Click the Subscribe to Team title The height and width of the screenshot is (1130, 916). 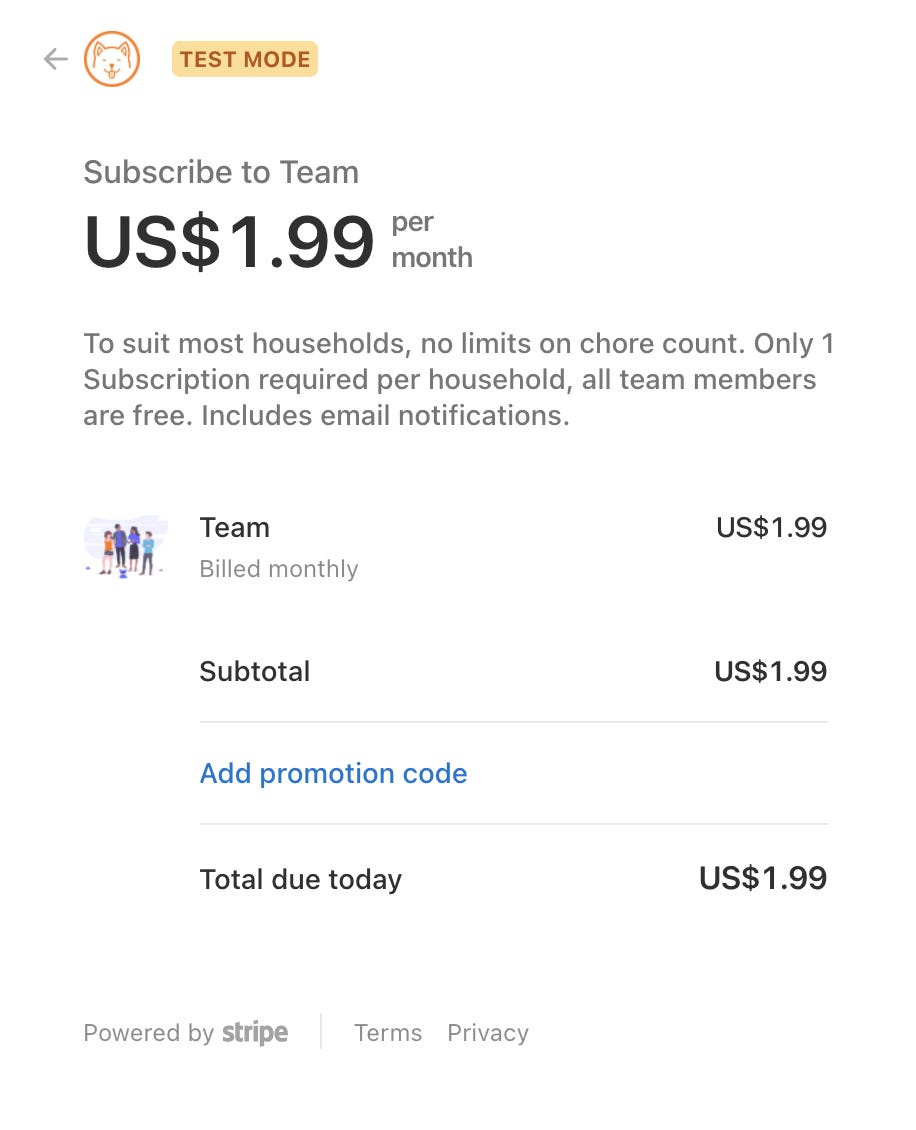tap(221, 172)
